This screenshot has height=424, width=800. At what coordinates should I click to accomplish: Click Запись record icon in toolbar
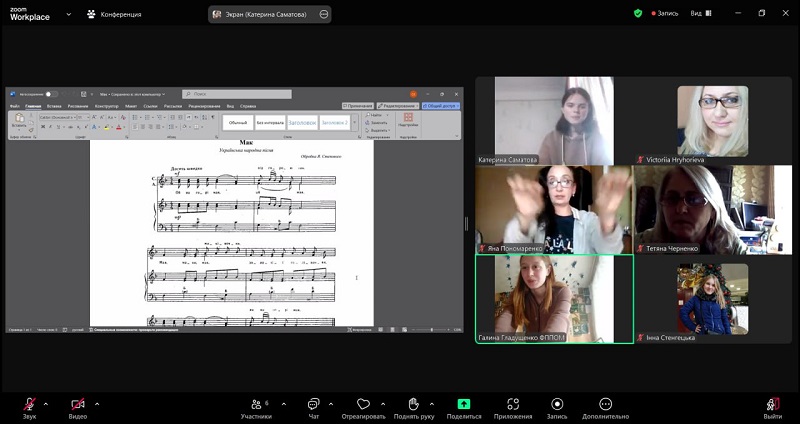pos(557,404)
